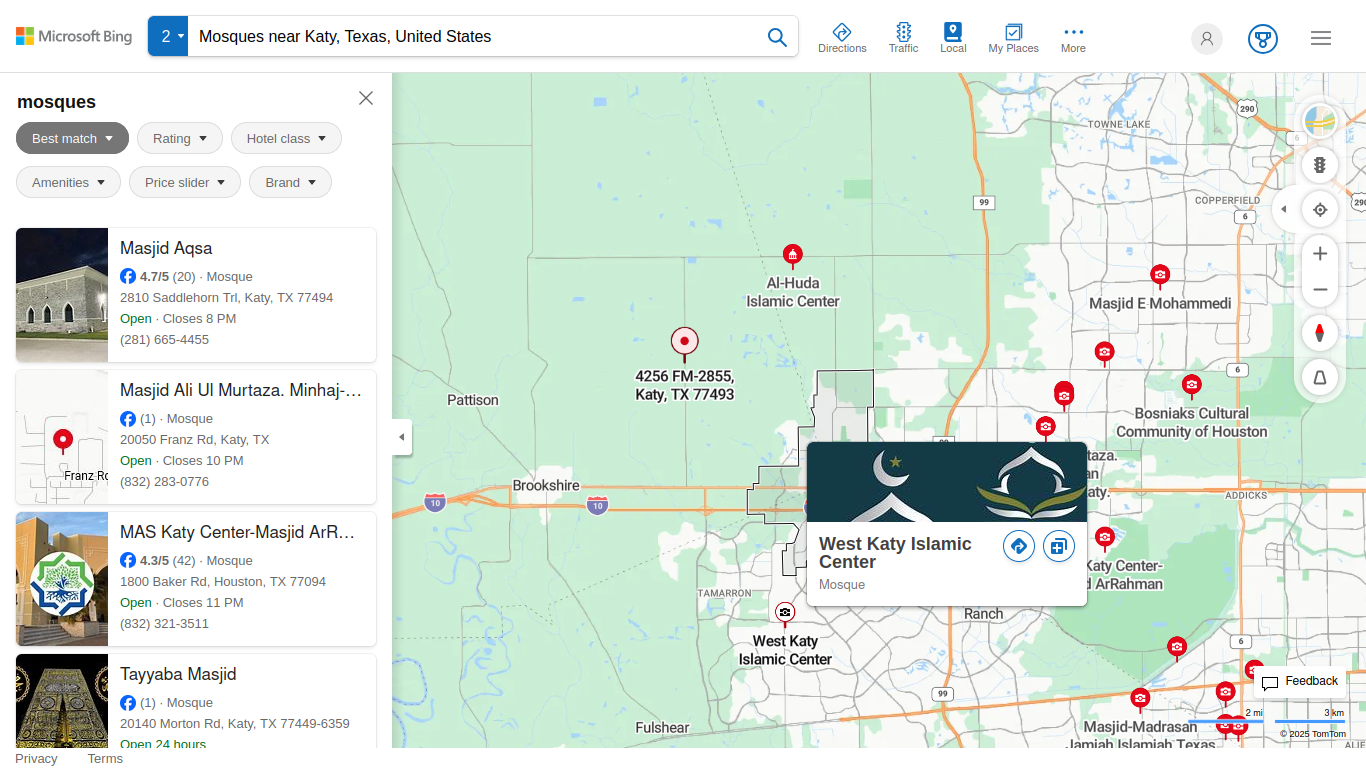Open Masjid Ali Ul Murtaza result
This screenshot has width=1366, height=768.
[x=196, y=437]
